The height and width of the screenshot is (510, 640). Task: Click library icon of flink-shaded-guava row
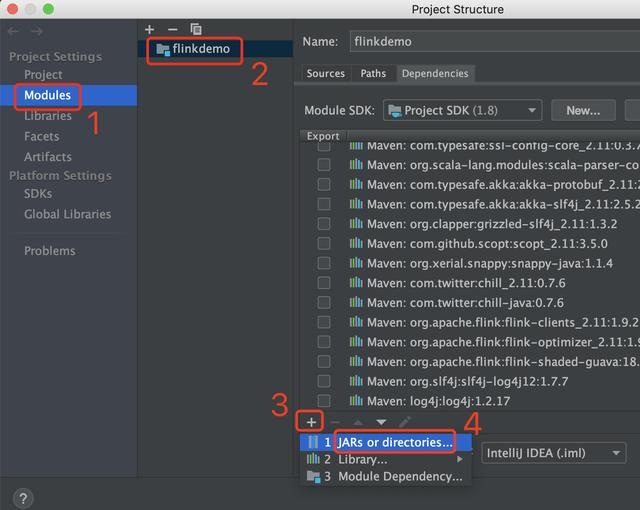point(356,361)
